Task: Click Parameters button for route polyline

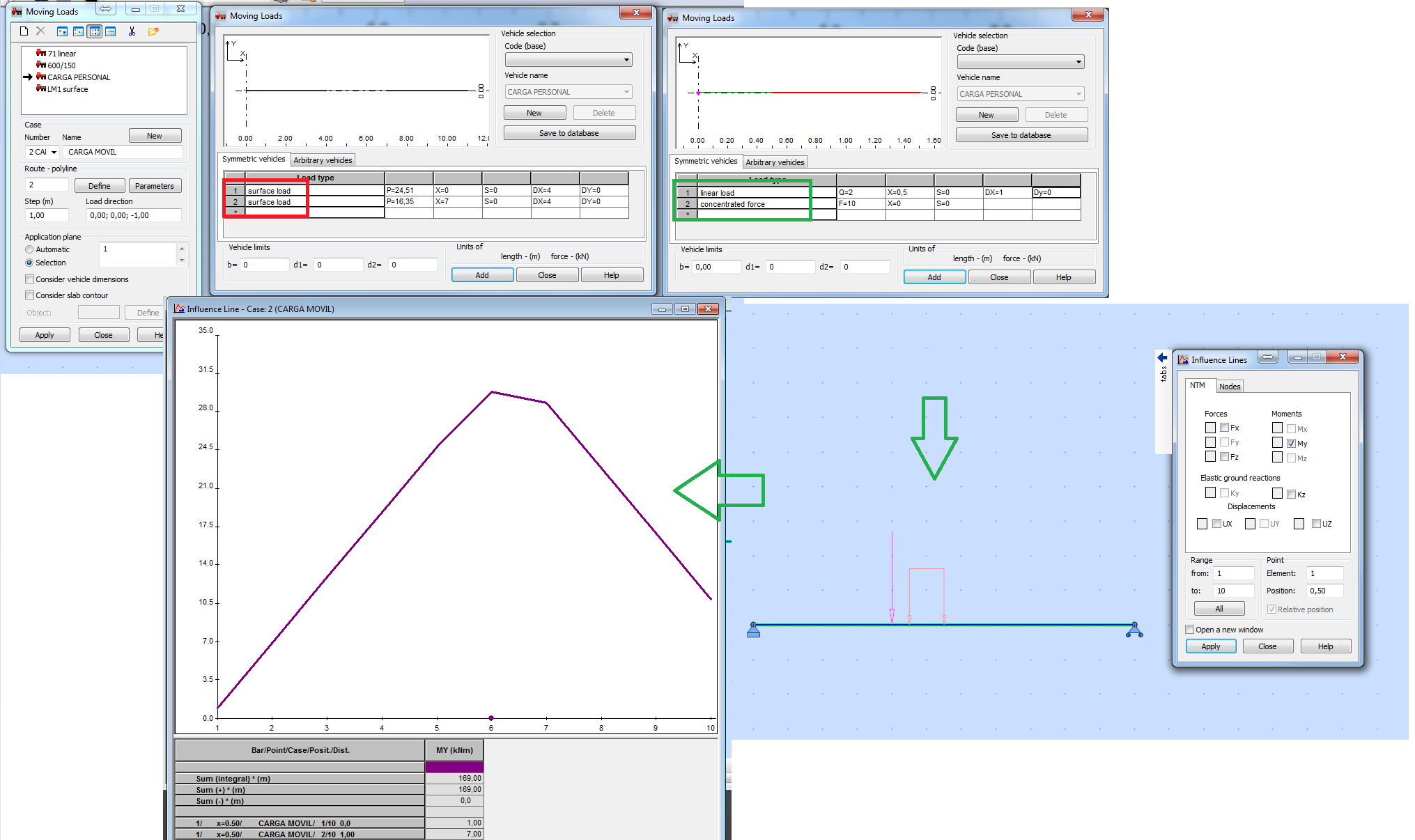Action: (155, 186)
